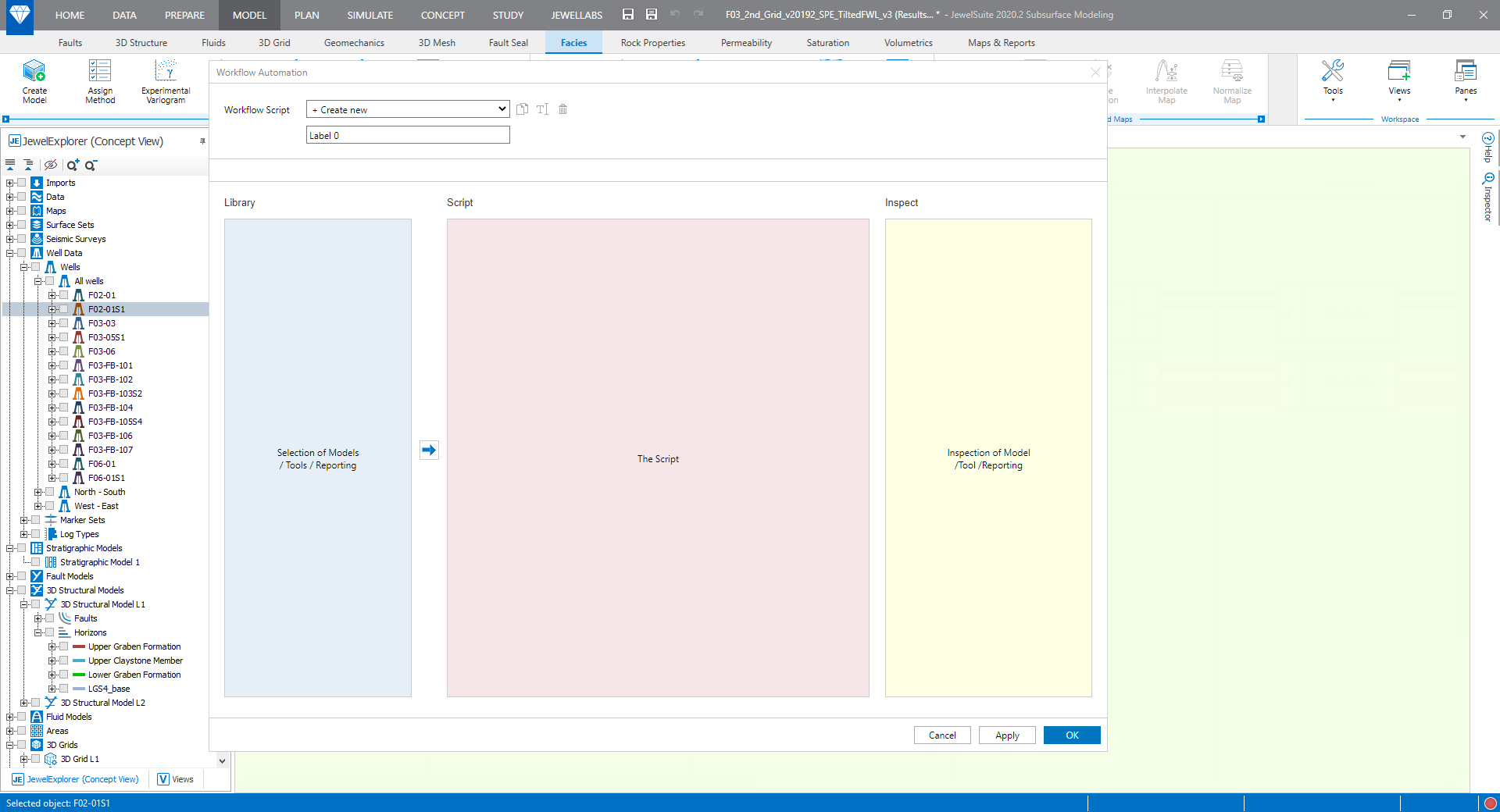Image resolution: width=1500 pixels, height=812 pixels.
Task: Collapse all tree nodes in JewelExplorer toolbar
Action: click(x=10, y=165)
